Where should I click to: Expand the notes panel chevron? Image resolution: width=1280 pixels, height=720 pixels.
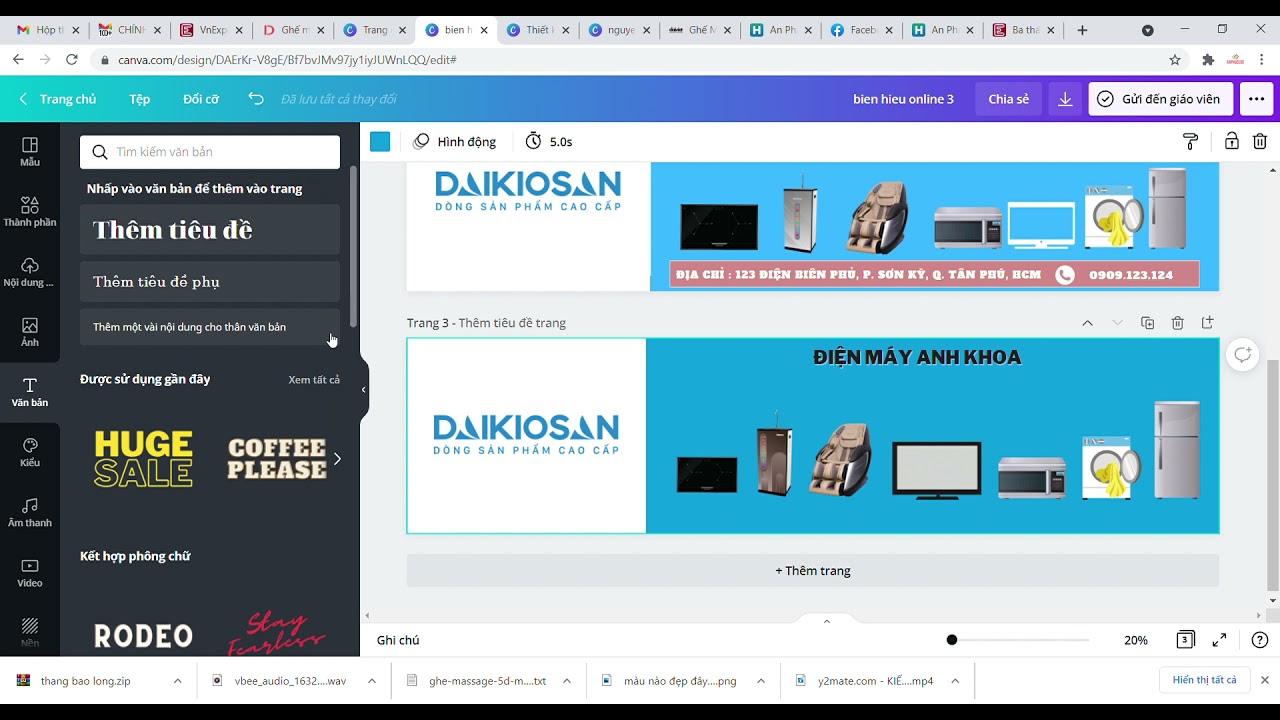click(x=826, y=622)
